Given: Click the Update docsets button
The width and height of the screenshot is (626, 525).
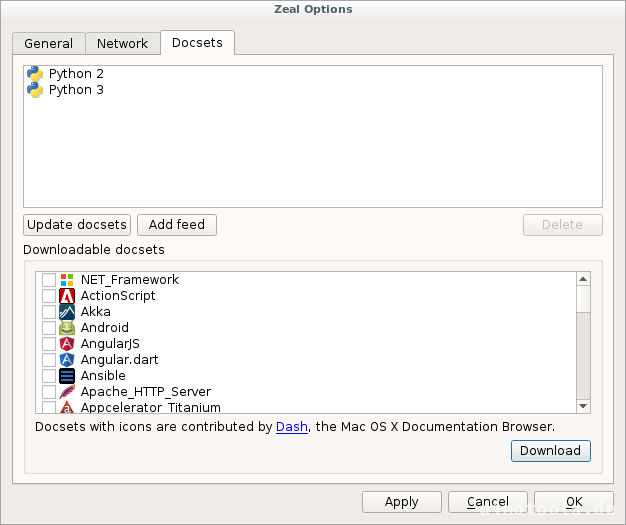Looking at the screenshot, I should pos(77,225).
